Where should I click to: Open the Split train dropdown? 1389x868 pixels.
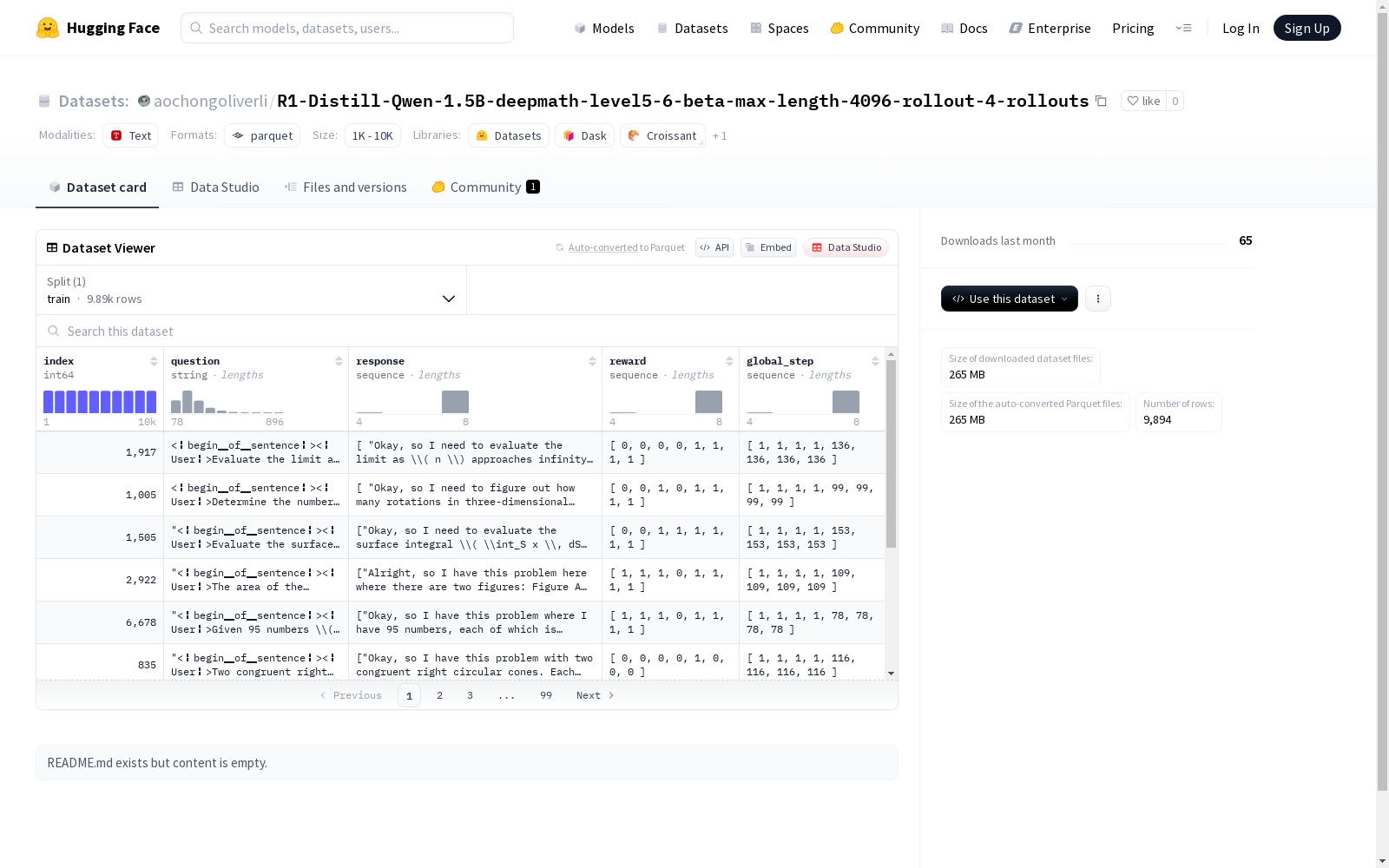pos(251,290)
